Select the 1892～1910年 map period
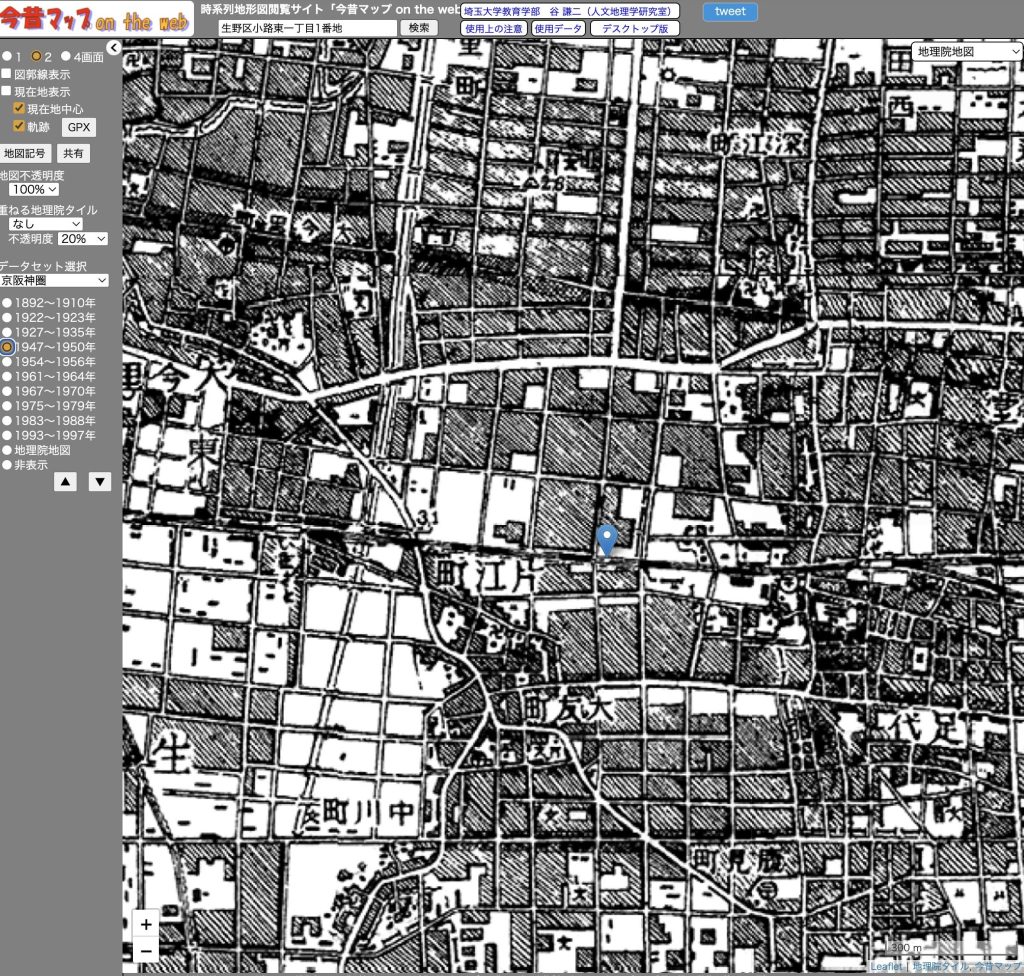The height and width of the screenshot is (976, 1024). tap(7, 303)
